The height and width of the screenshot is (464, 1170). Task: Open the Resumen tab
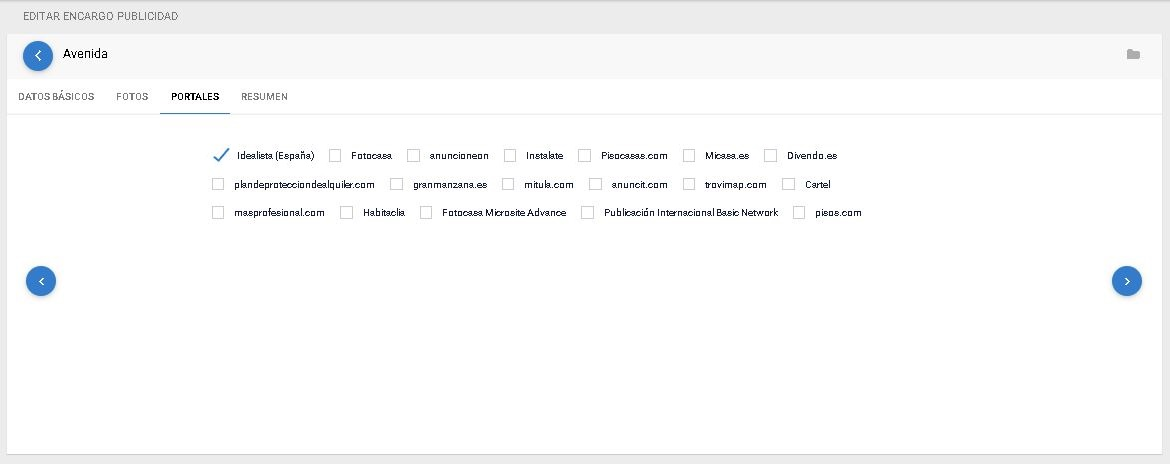(264, 97)
